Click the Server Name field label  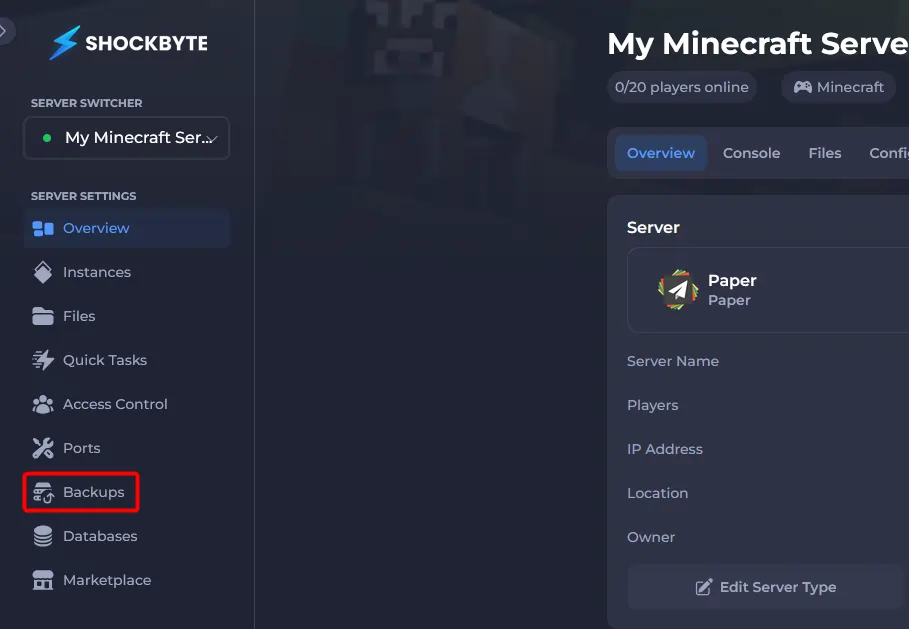coord(672,361)
